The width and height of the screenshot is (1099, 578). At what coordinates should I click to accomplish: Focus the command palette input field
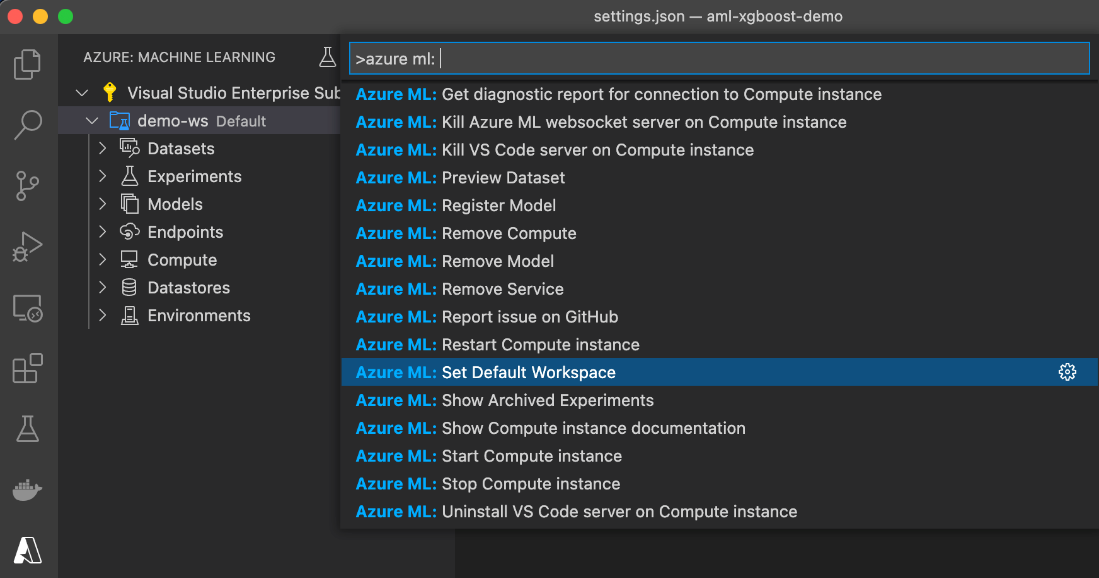coord(719,59)
